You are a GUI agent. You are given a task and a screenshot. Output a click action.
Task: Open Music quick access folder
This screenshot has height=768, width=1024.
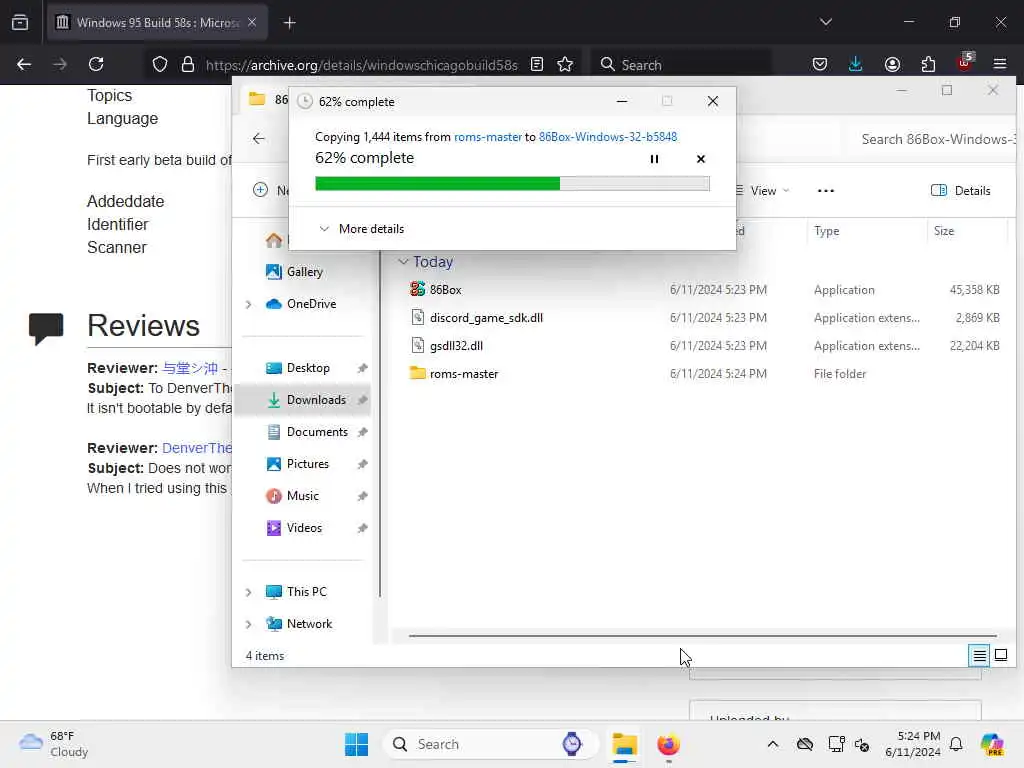(302, 496)
